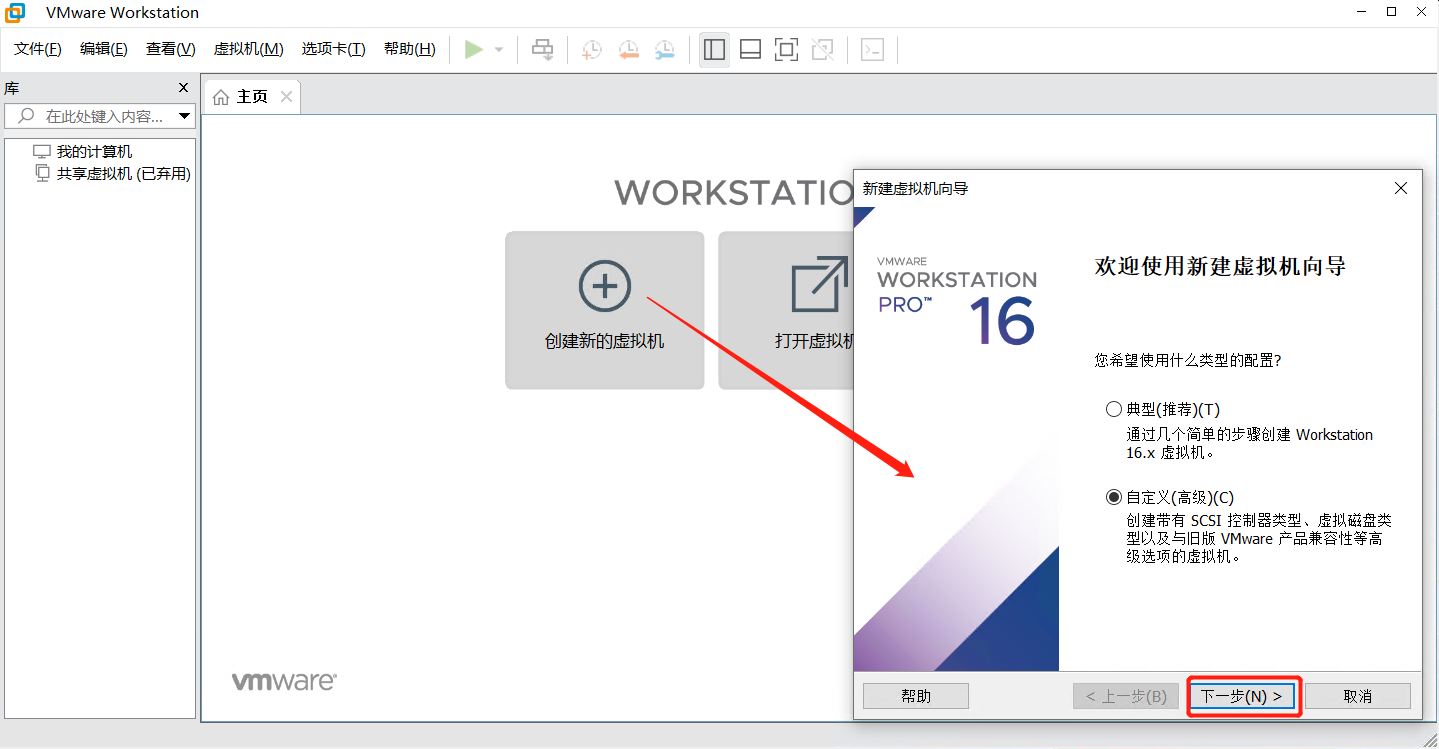This screenshot has width=1439, height=749.
Task: Click the home icon on 主页 tab
Action: (221, 97)
